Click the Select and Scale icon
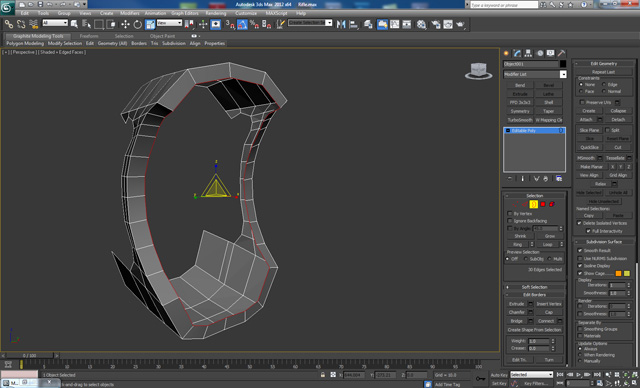Screen dimensions: 640x388 pyautogui.click(x=150, y=24)
